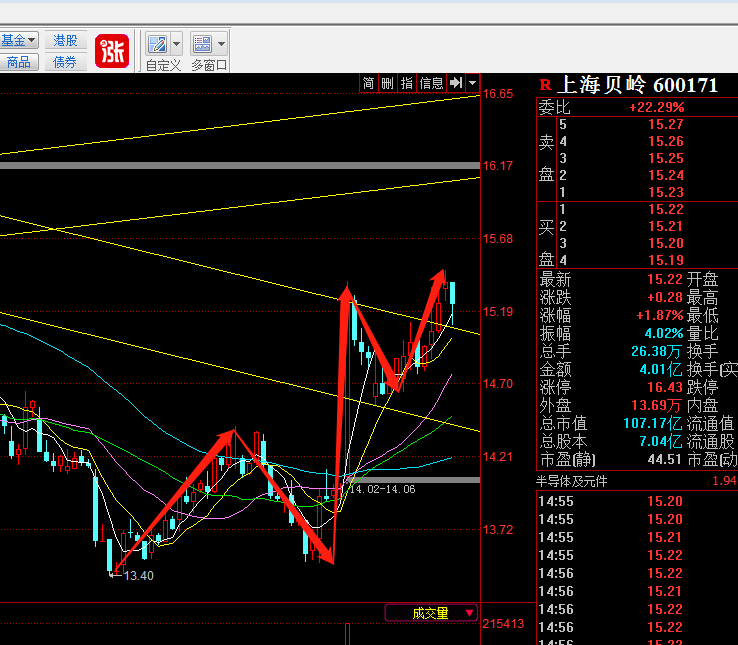
Task: Select the 删 chart button
Action: tap(387, 83)
